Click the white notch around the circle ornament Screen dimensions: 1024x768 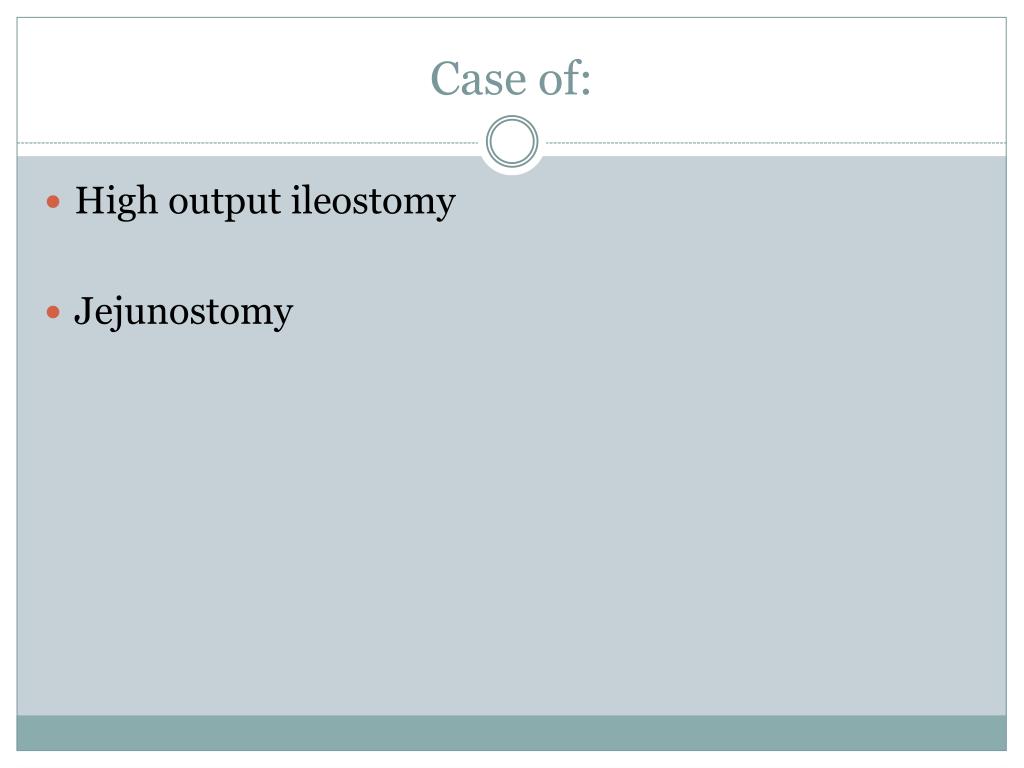tap(512, 170)
